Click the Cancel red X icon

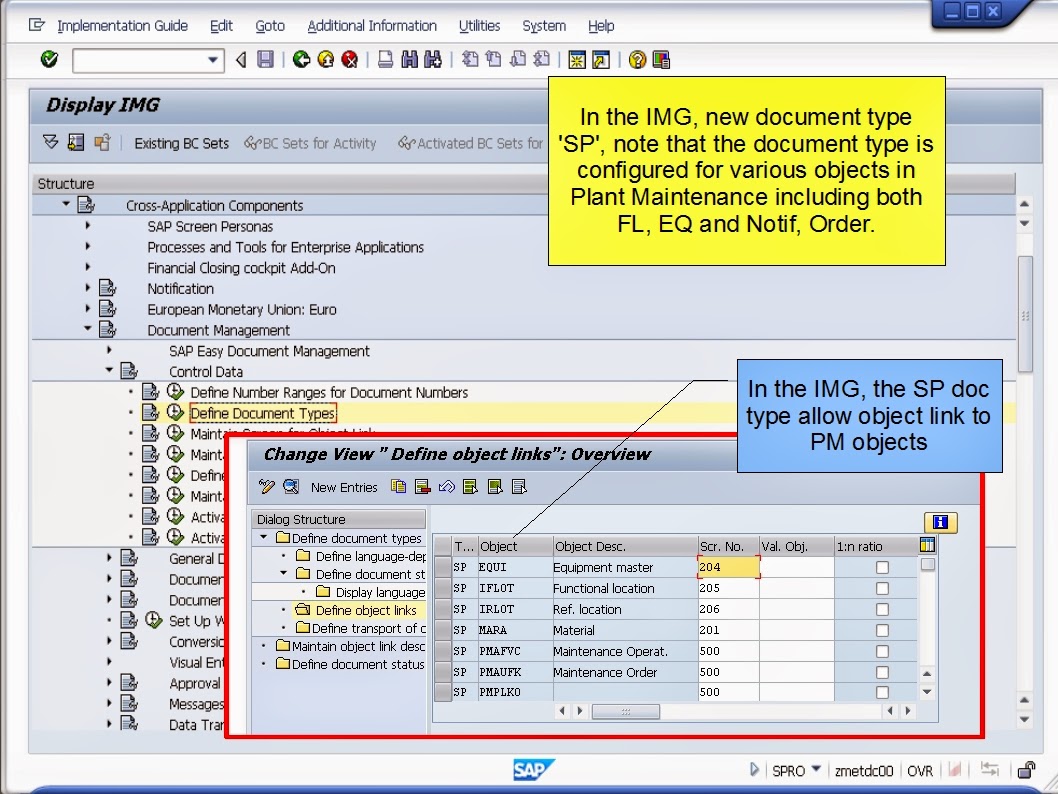click(x=350, y=59)
